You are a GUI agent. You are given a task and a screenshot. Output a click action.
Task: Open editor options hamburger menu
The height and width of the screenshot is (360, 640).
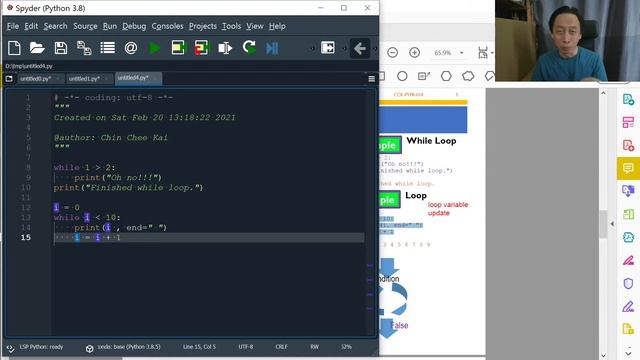tap(371, 79)
